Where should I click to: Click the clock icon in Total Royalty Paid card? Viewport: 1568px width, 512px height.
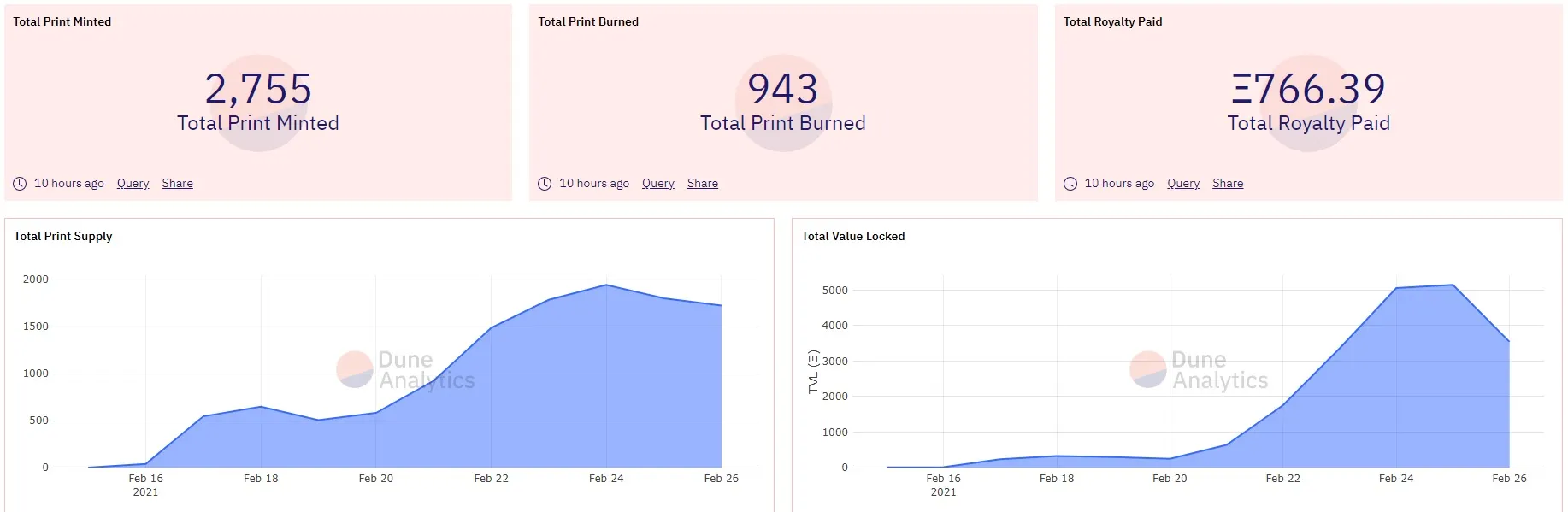(x=1070, y=184)
